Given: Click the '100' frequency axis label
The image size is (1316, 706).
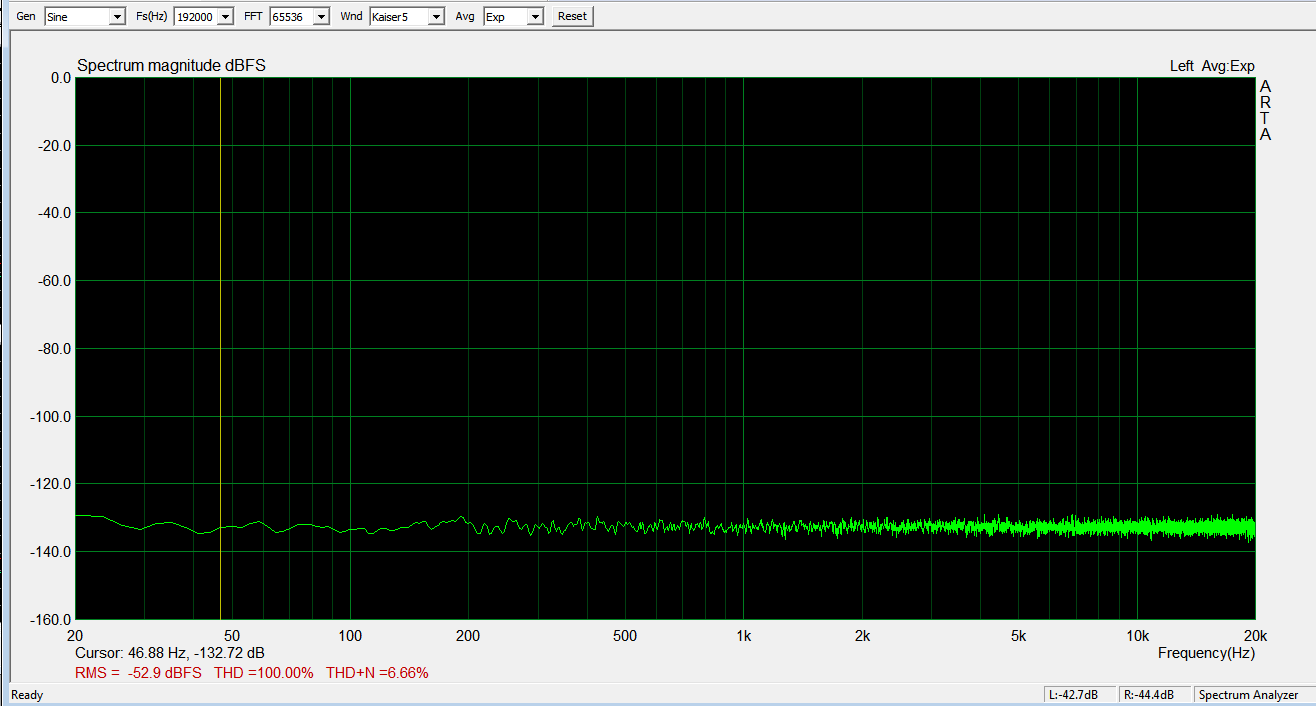Looking at the screenshot, I should 350,636.
